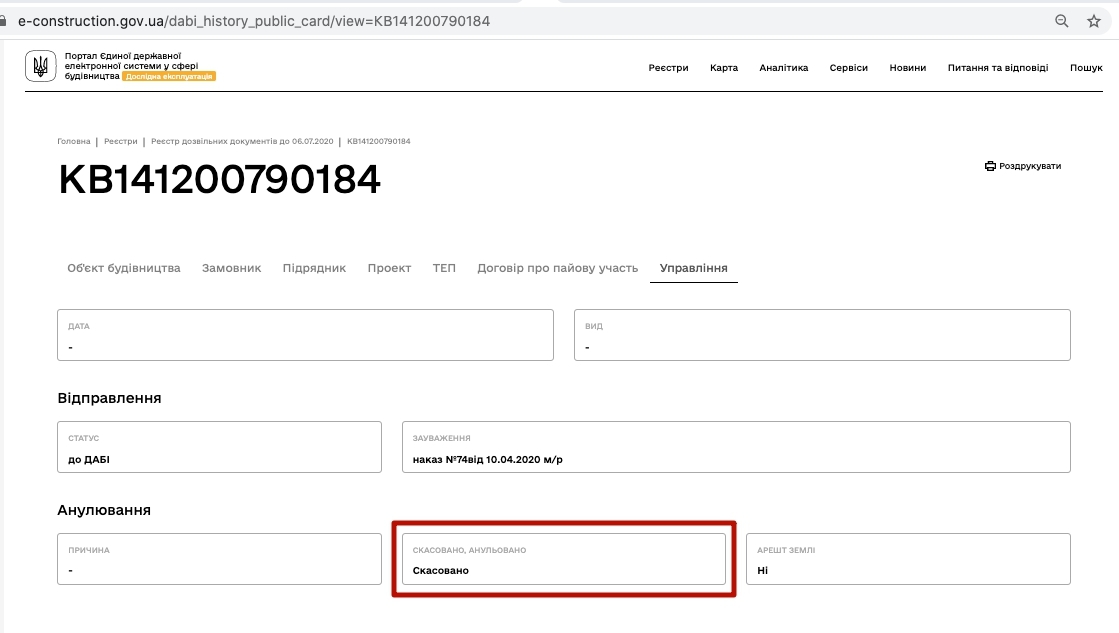Click the browser address bar URL
This screenshot has width=1119, height=633.
tap(254, 21)
